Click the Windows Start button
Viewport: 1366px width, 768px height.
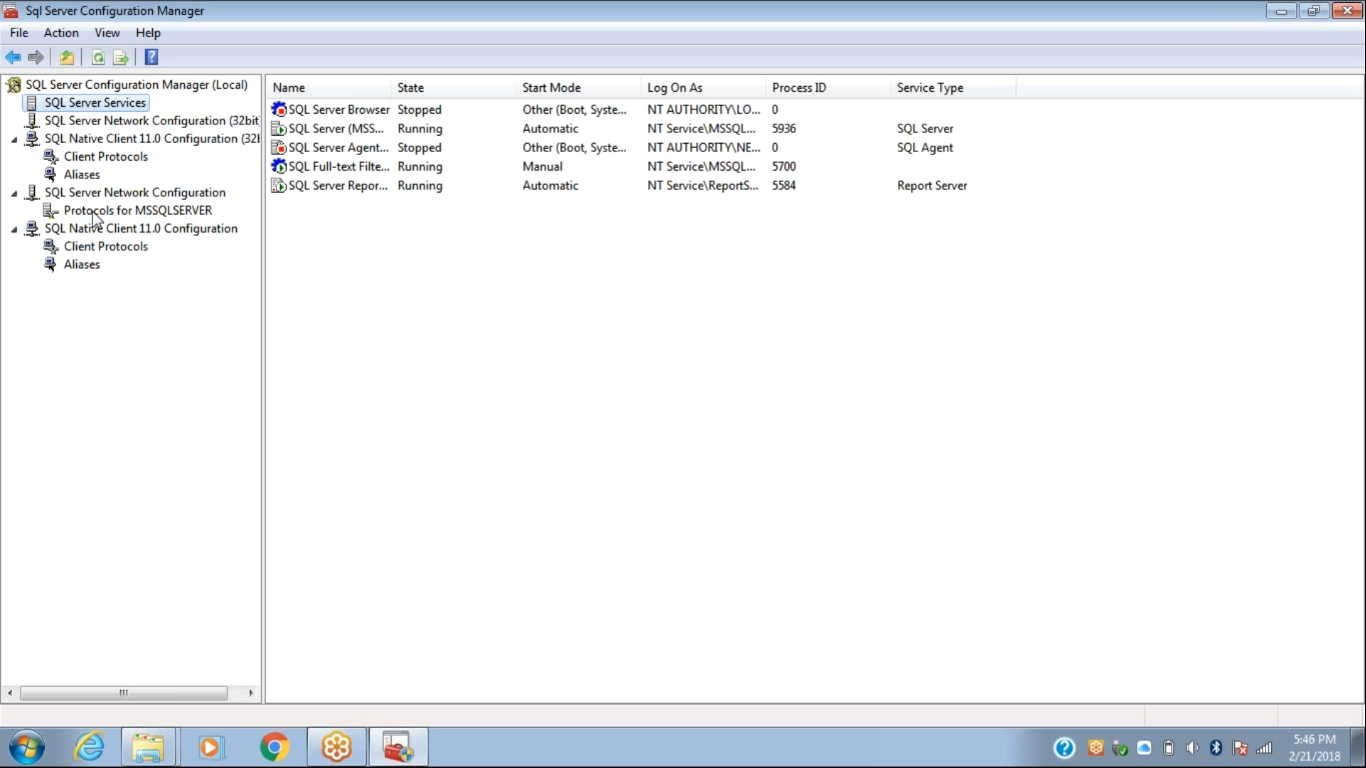pos(27,747)
